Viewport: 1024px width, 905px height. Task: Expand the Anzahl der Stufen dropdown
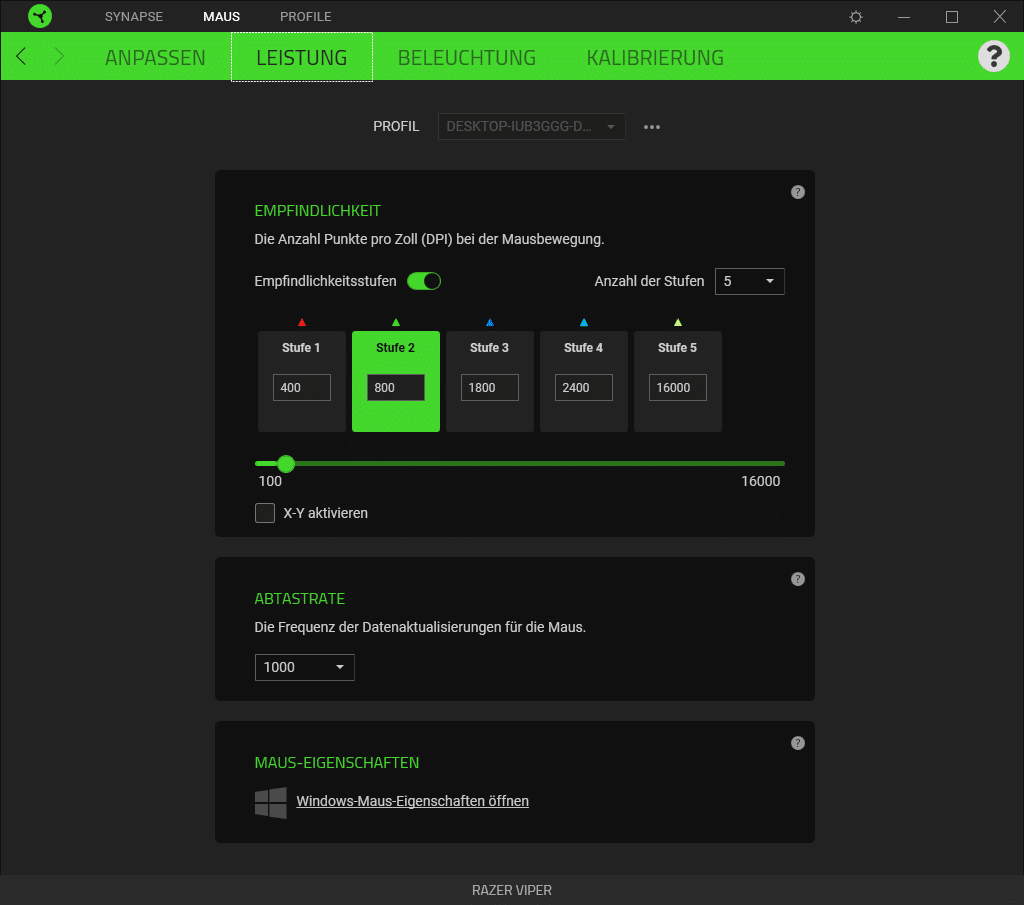749,282
